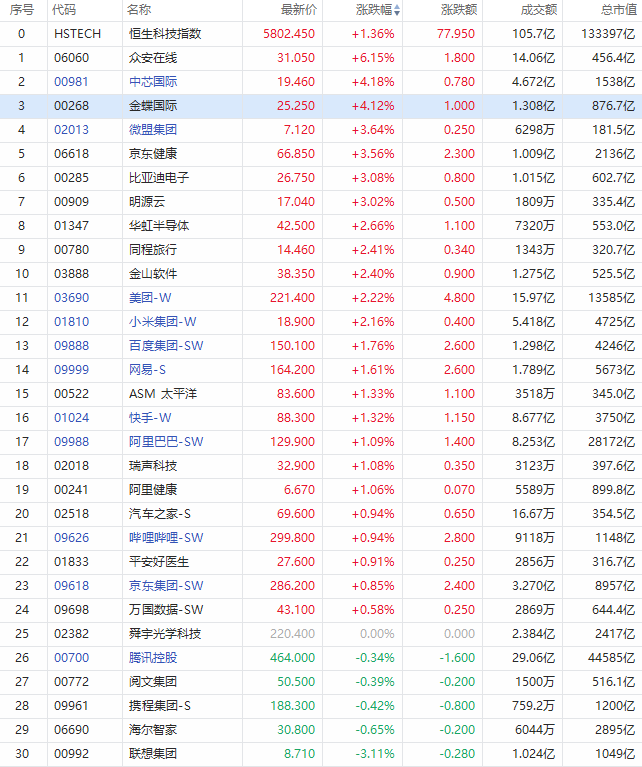Select the 阿里健康 row name
642x767 pixels.
[153, 489]
